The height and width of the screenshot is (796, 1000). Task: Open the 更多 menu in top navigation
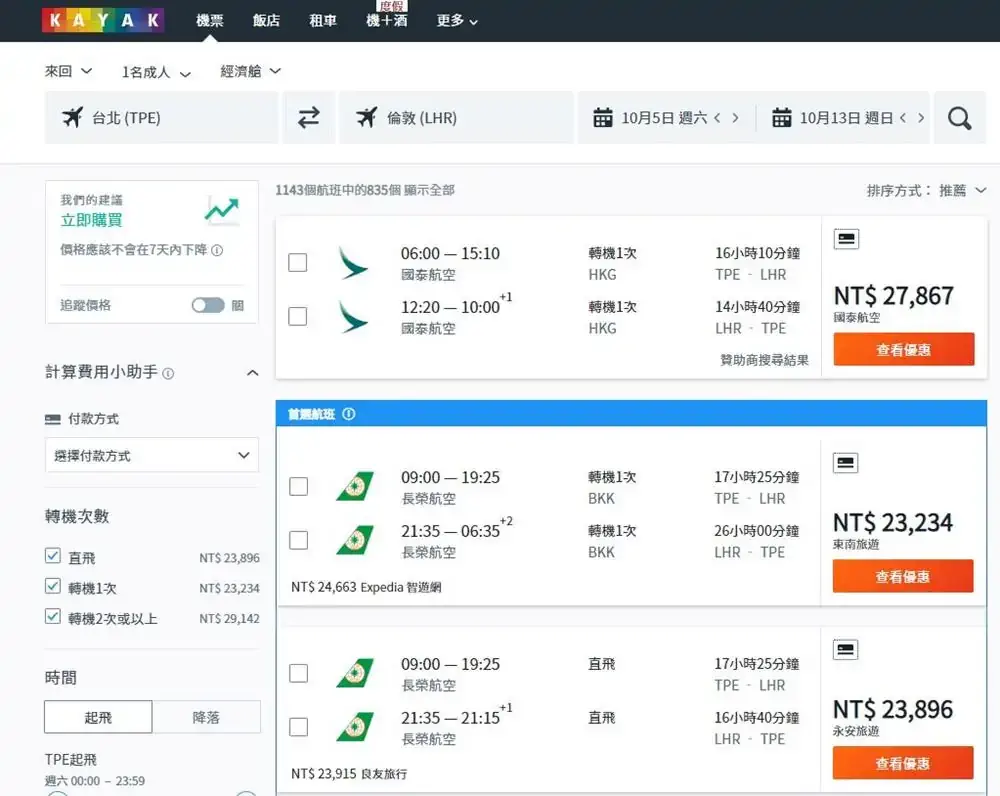click(x=457, y=20)
